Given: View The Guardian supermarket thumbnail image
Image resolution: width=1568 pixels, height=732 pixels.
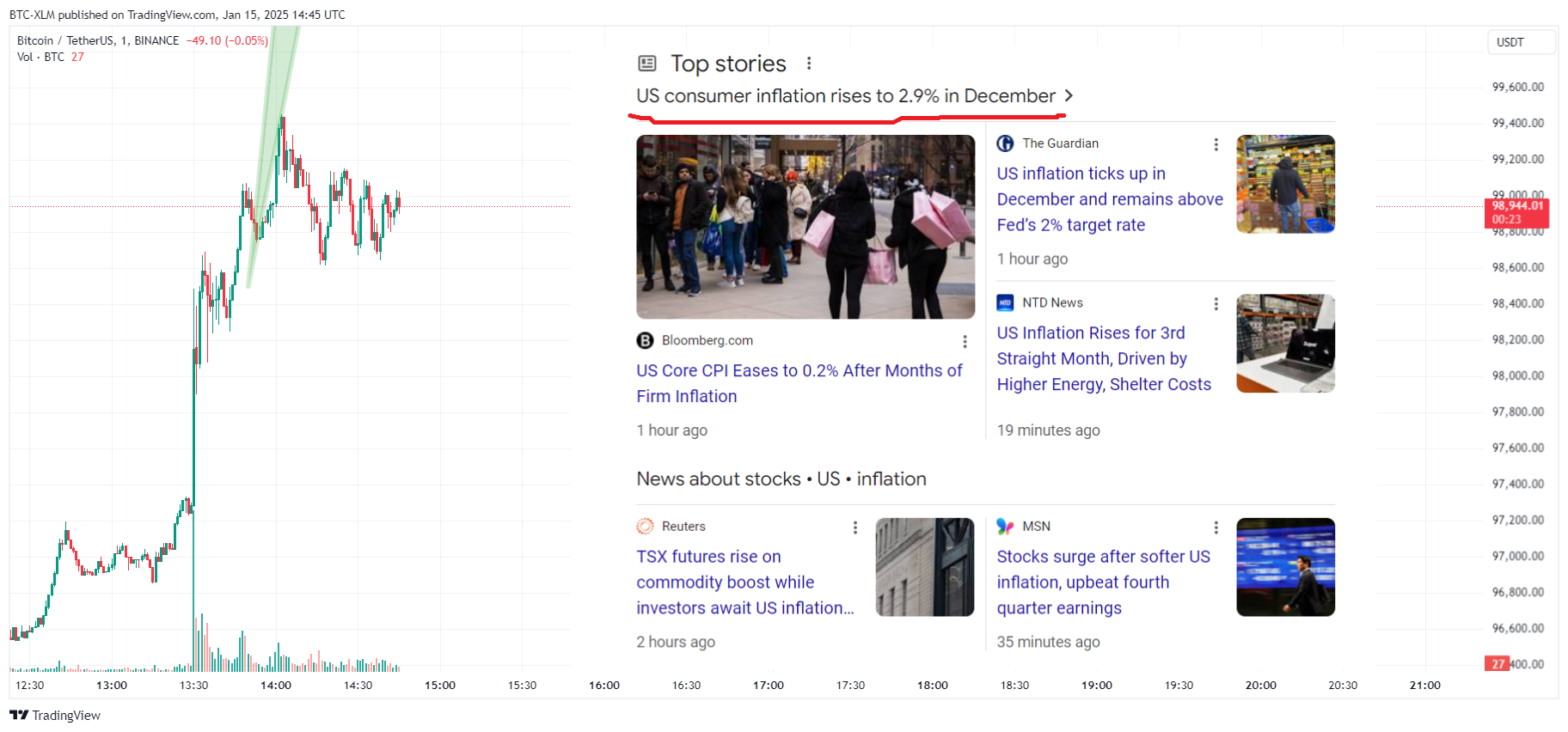Looking at the screenshot, I should coord(1285,184).
